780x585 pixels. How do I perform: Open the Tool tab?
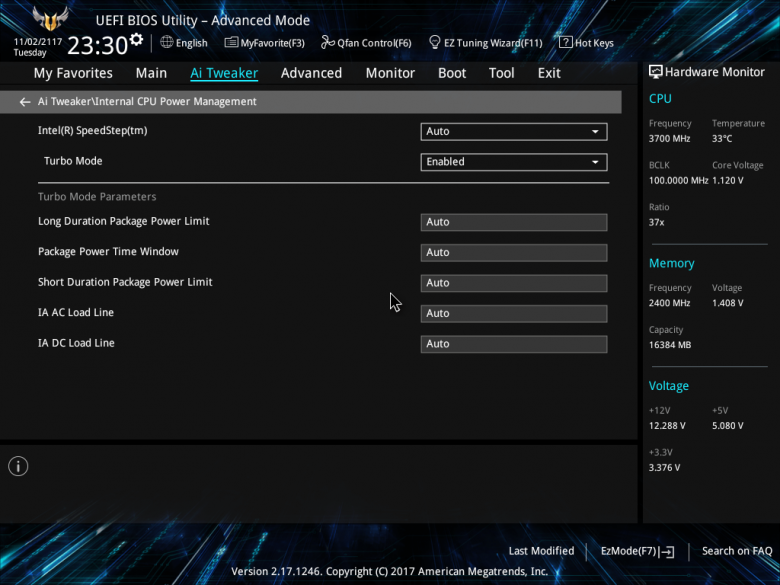click(501, 73)
